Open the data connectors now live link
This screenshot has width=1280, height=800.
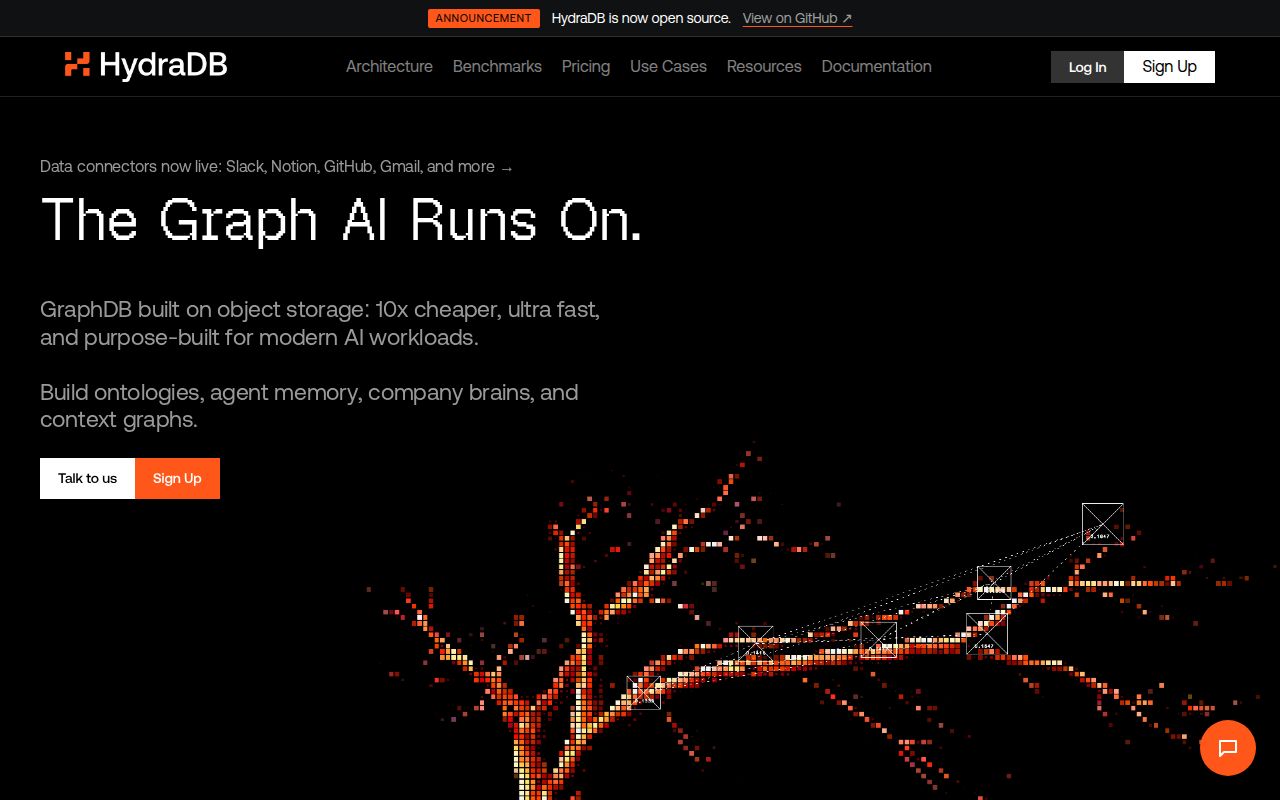[276, 166]
